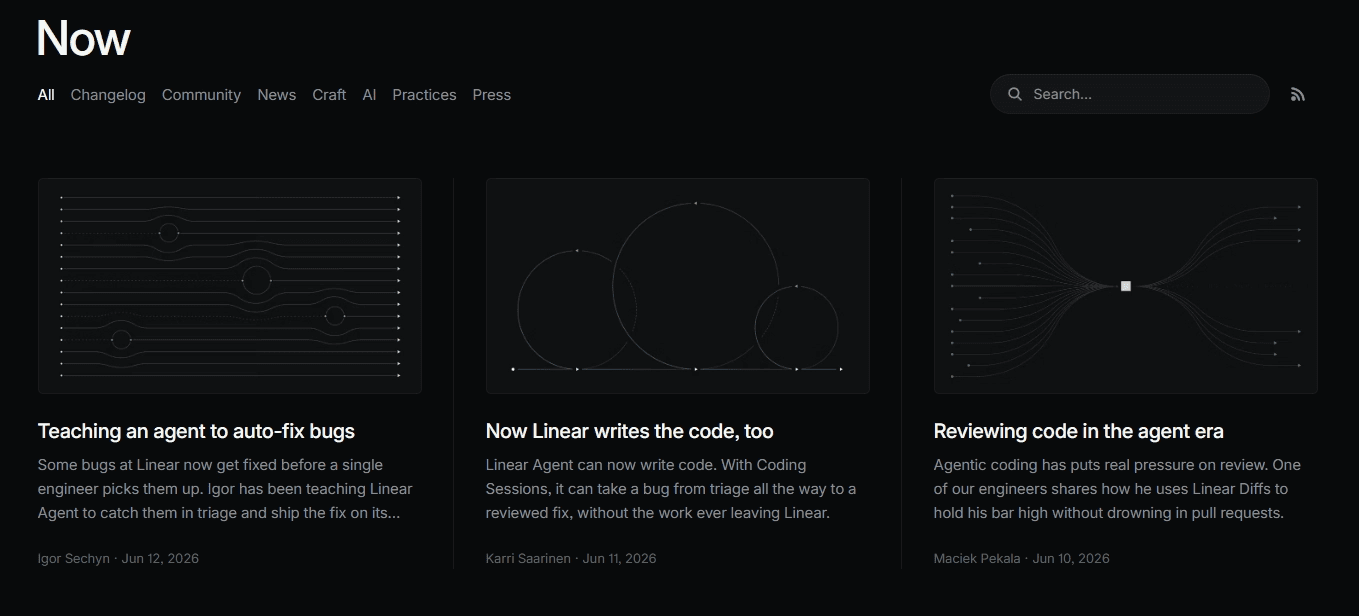Click byline 'Maciek Pekala · Jun 10, 2026'

coord(1021,559)
